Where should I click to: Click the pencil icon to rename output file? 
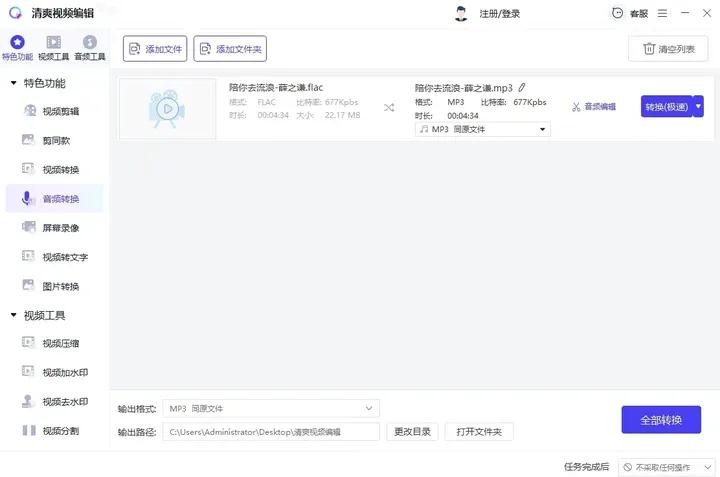click(522, 88)
